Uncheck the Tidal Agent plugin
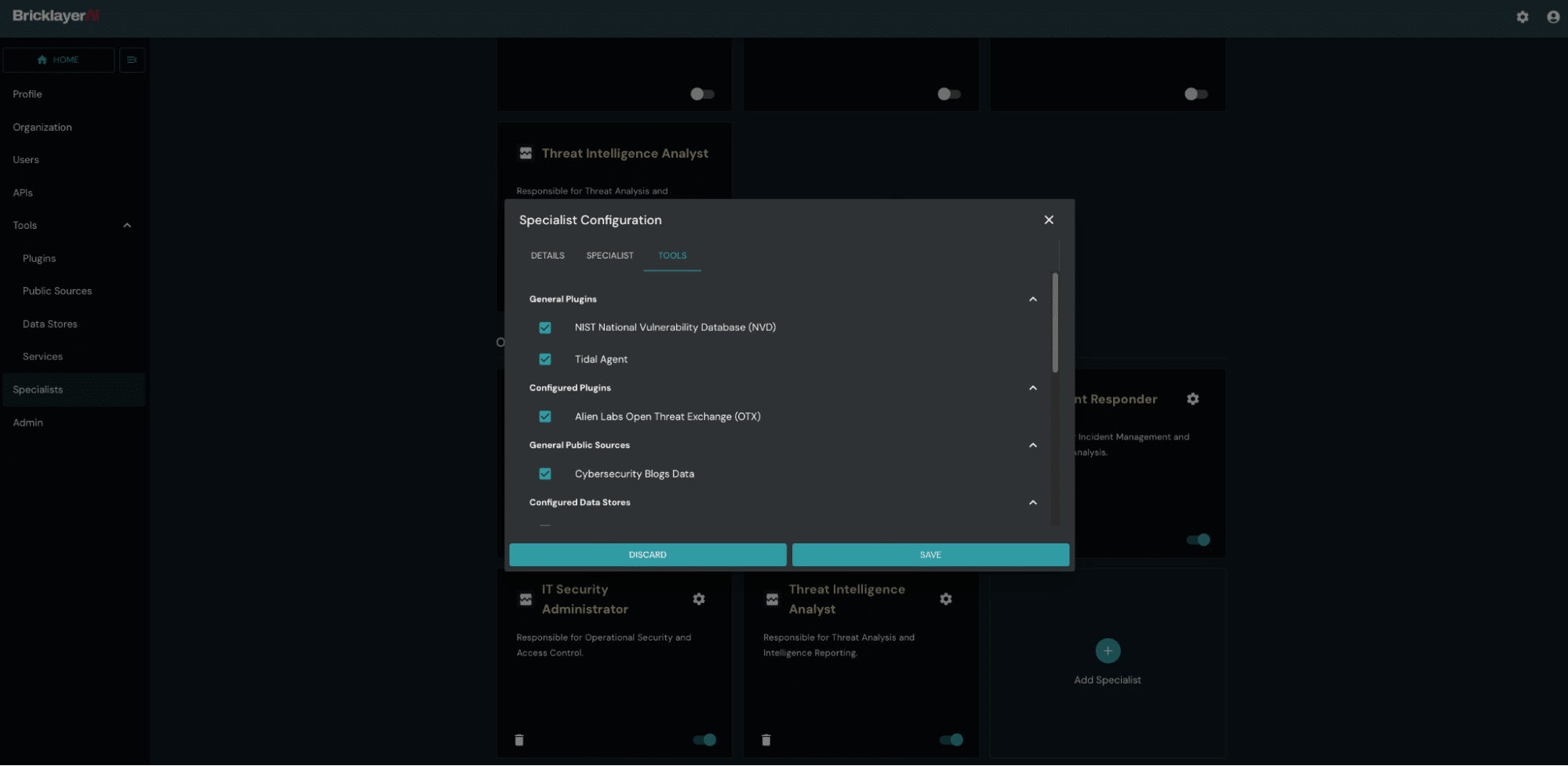Viewport: 1568px width, 766px height. click(x=545, y=359)
